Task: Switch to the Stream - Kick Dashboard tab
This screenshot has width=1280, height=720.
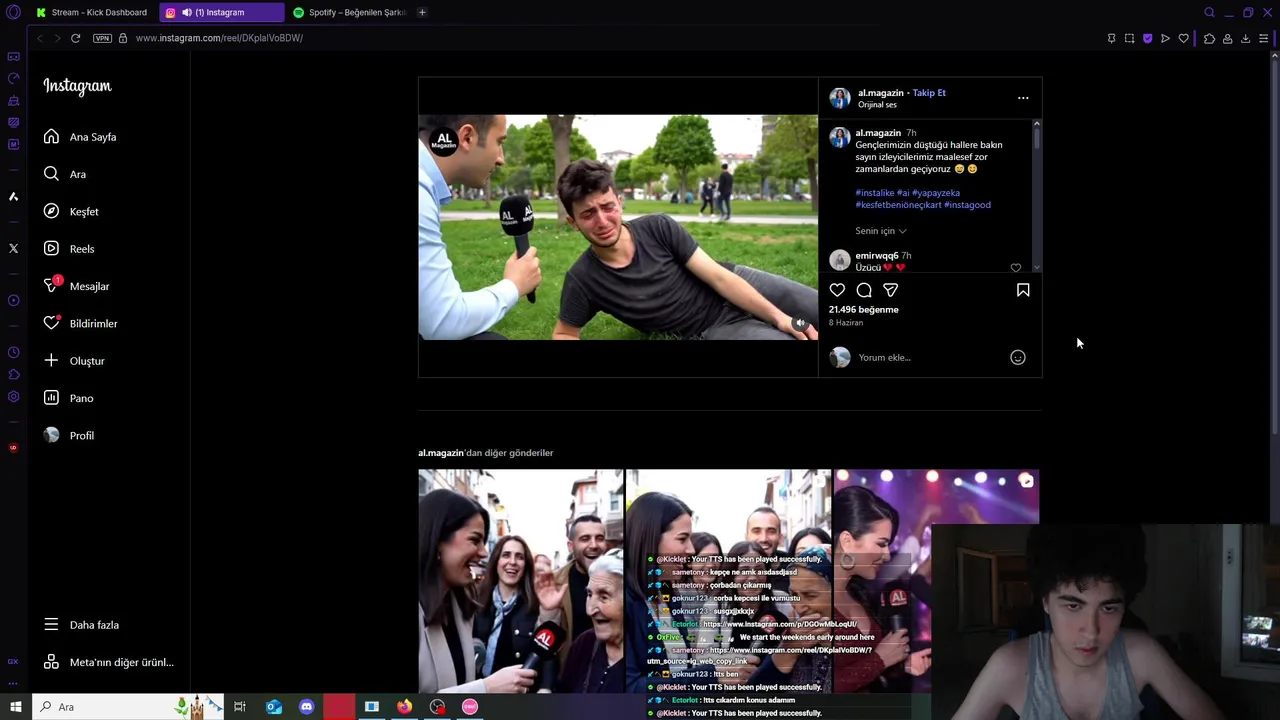Action: coord(92,12)
